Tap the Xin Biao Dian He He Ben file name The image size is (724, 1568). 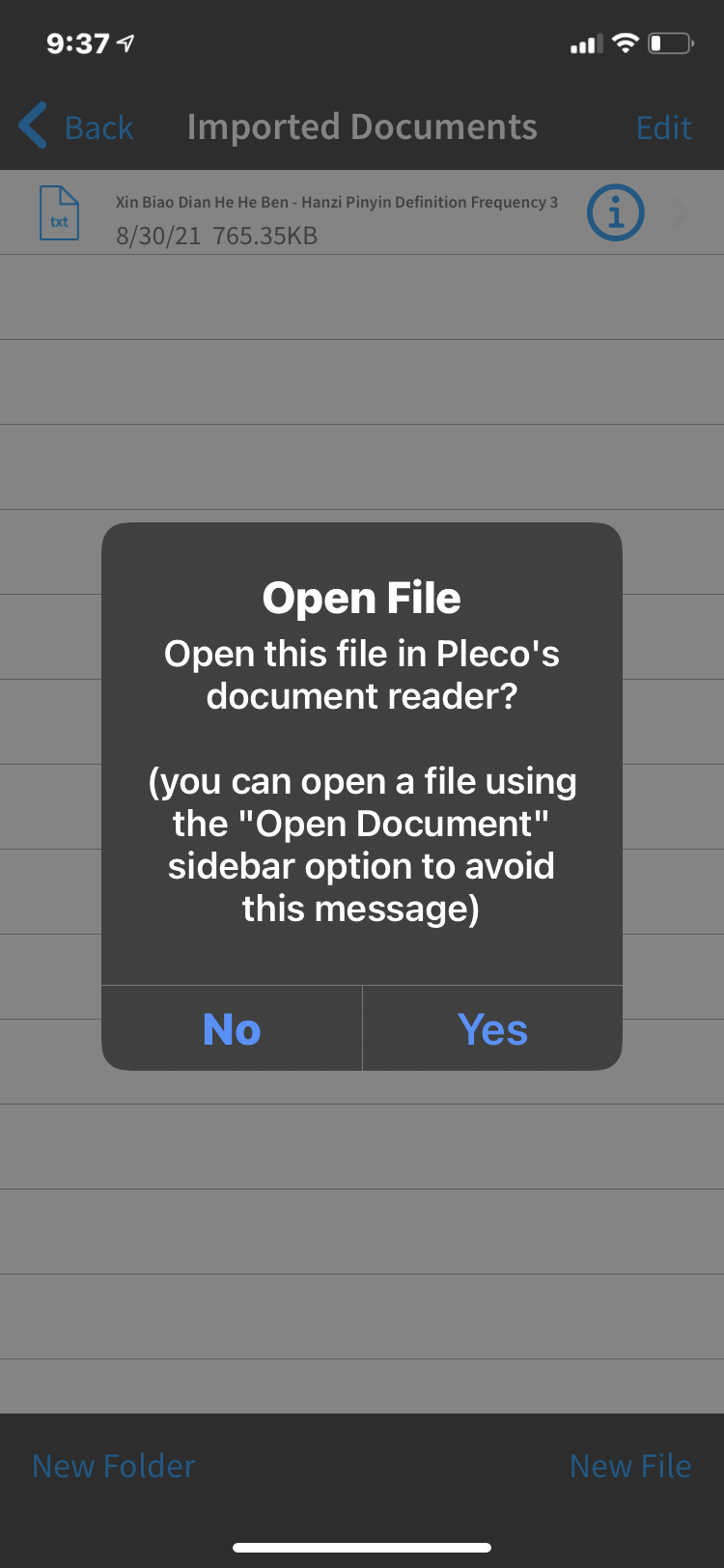pos(337,202)
